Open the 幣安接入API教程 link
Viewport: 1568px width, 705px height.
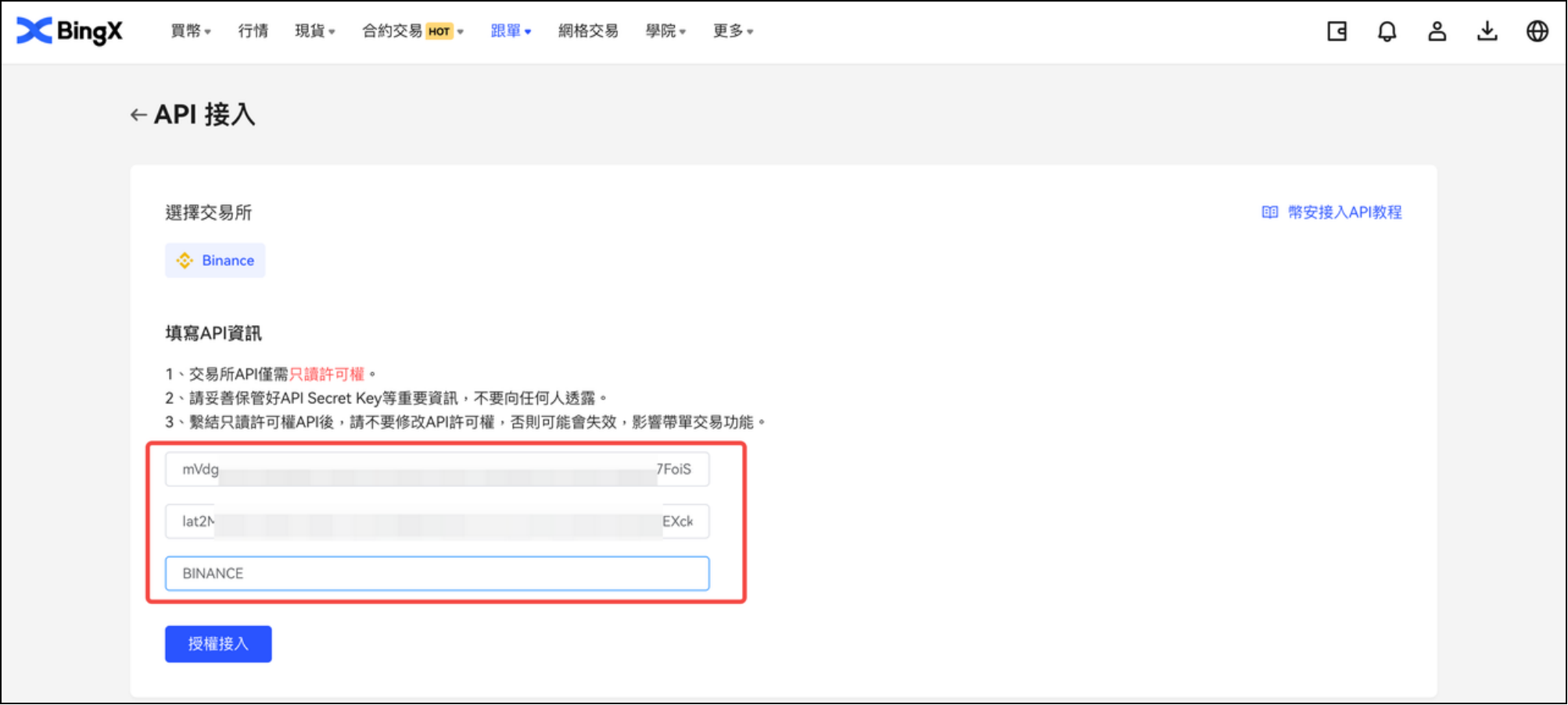[x=1344, y=213]
